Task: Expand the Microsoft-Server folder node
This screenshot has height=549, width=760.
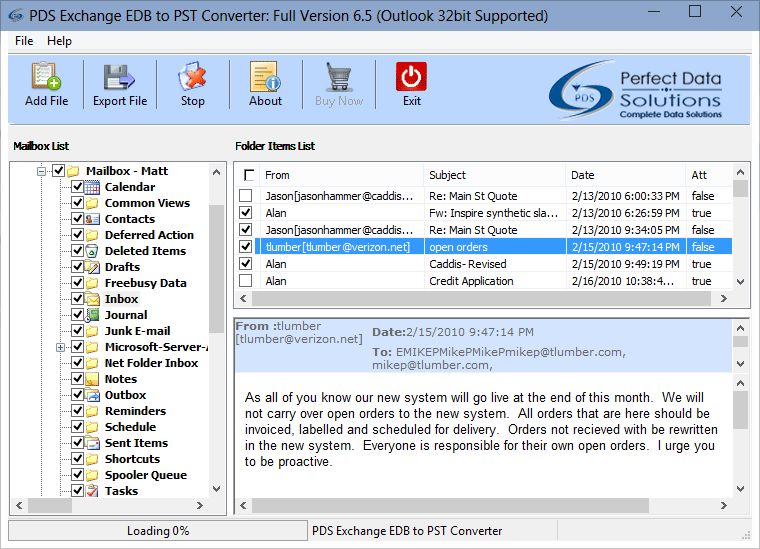Action: click(x=61, y=347)
